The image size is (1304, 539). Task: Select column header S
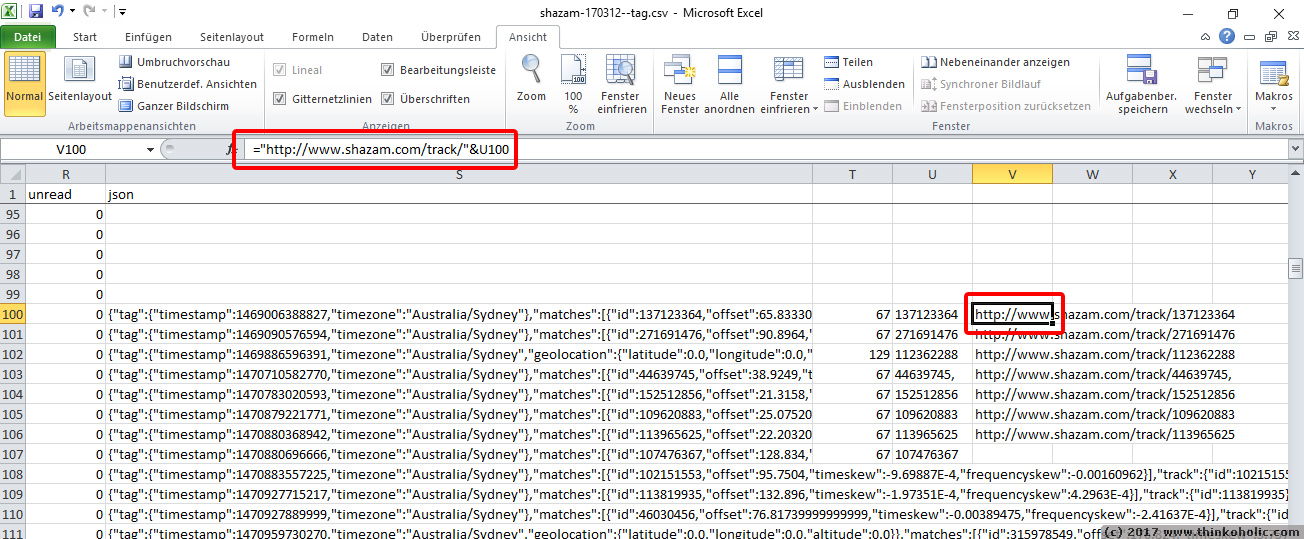click(459, 174)
